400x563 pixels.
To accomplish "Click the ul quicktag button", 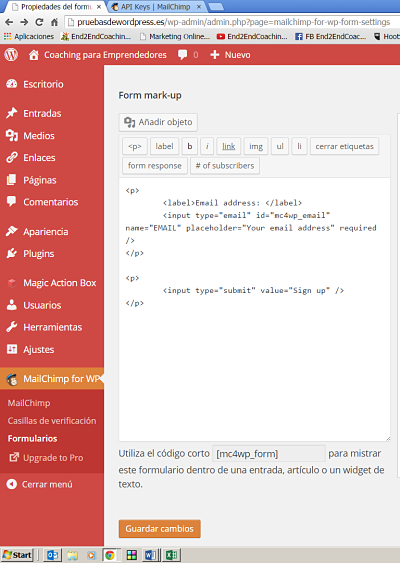I will (x=280, y=146).
